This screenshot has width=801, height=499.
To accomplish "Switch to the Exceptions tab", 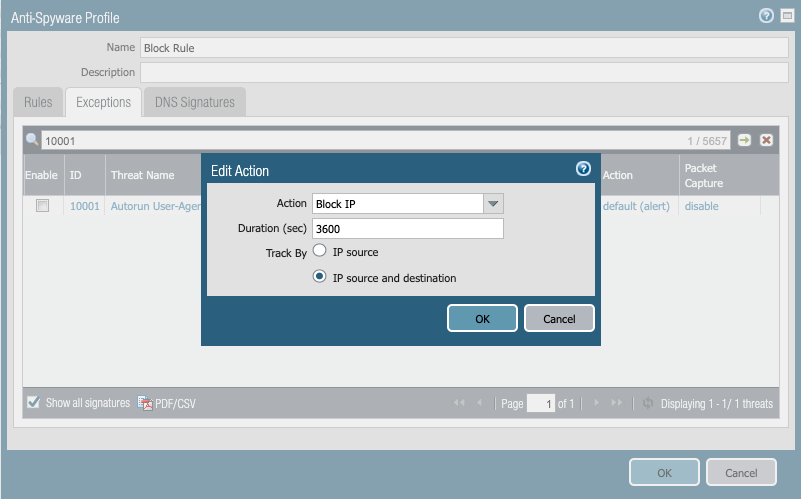I will (103, 102).
